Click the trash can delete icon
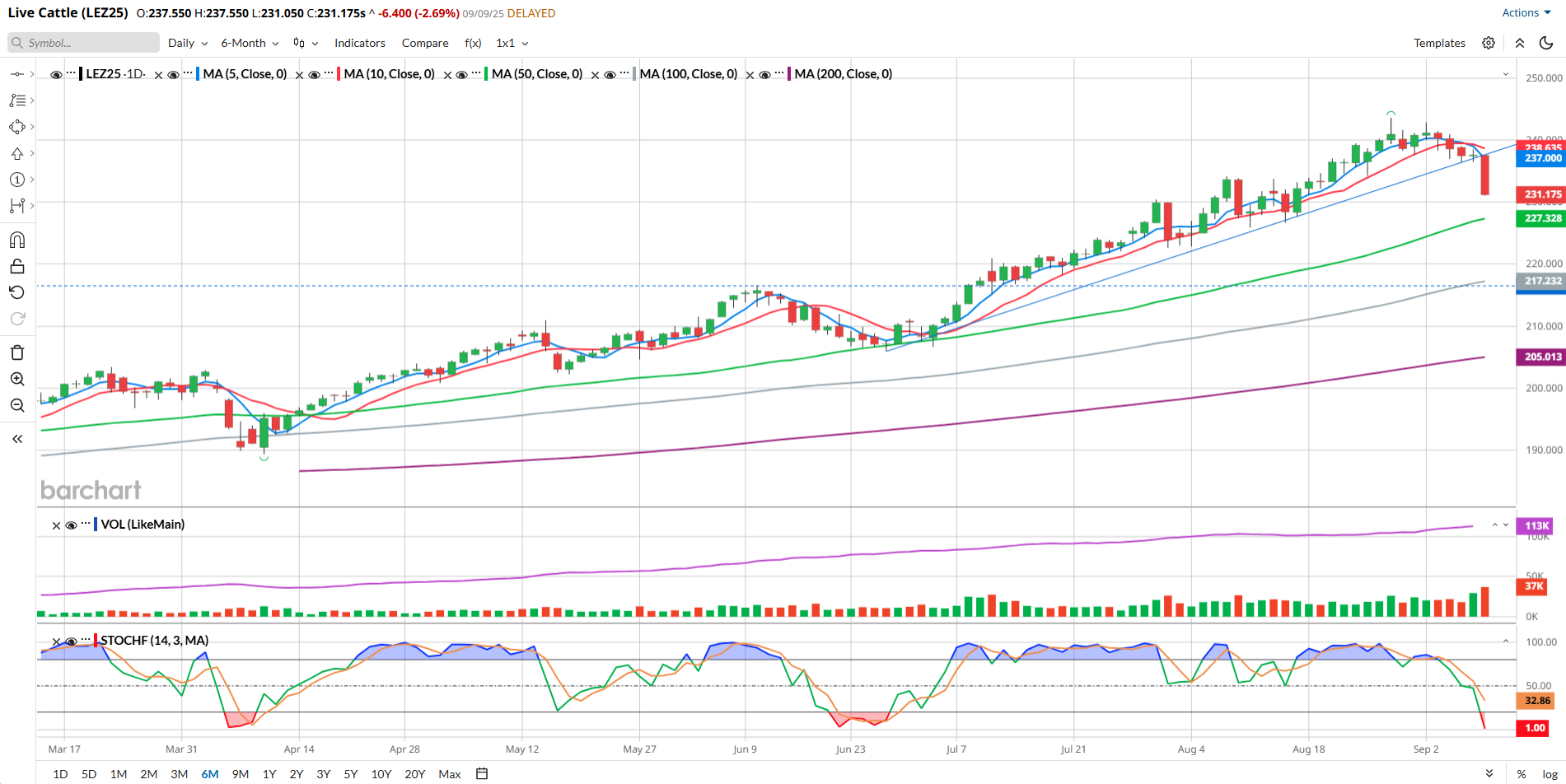 (17, 352)
